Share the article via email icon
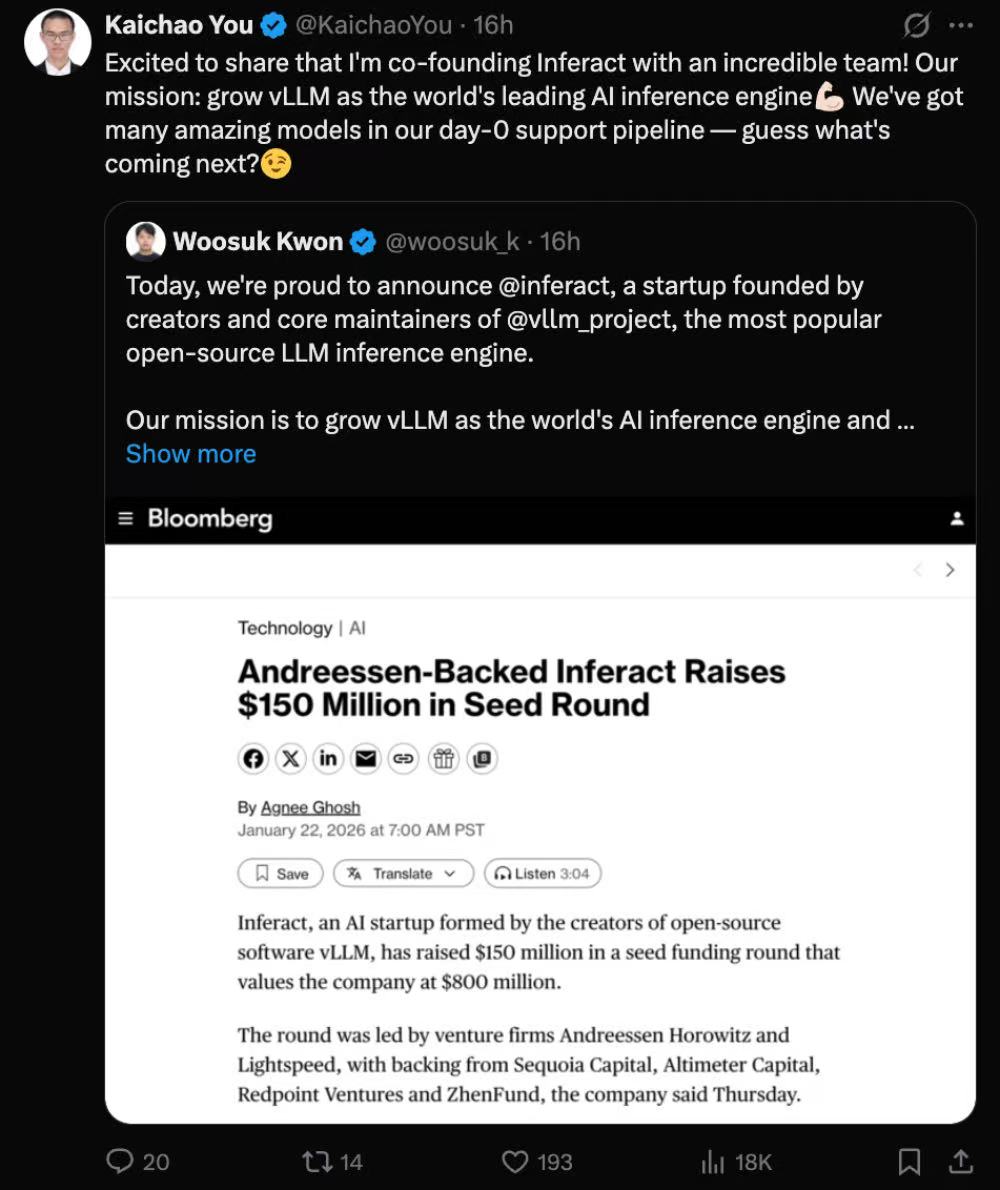Screen dimensions: 1000x1190 coord(366,759)
